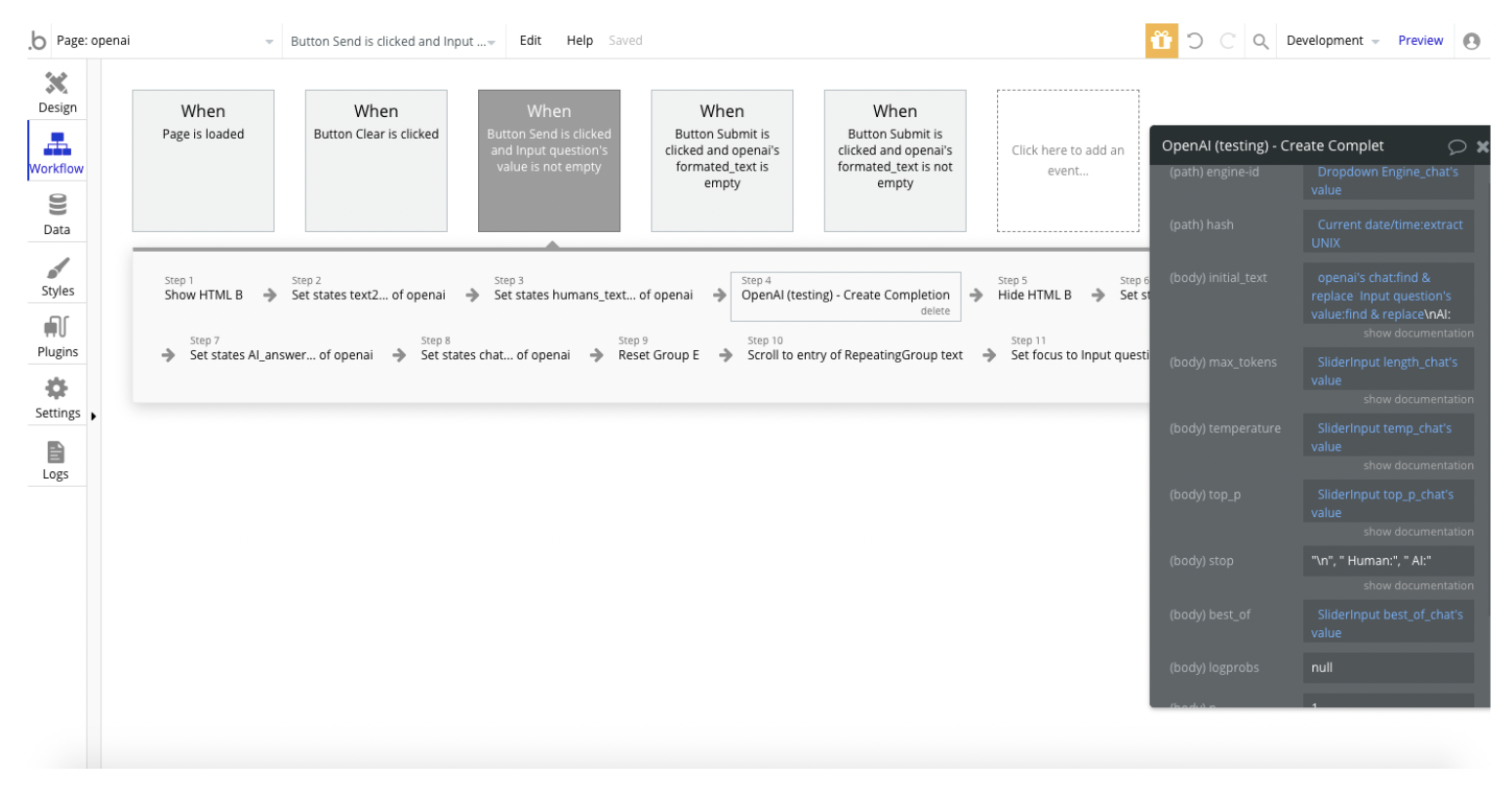Click the Bubble logo icon

(37, 40)
